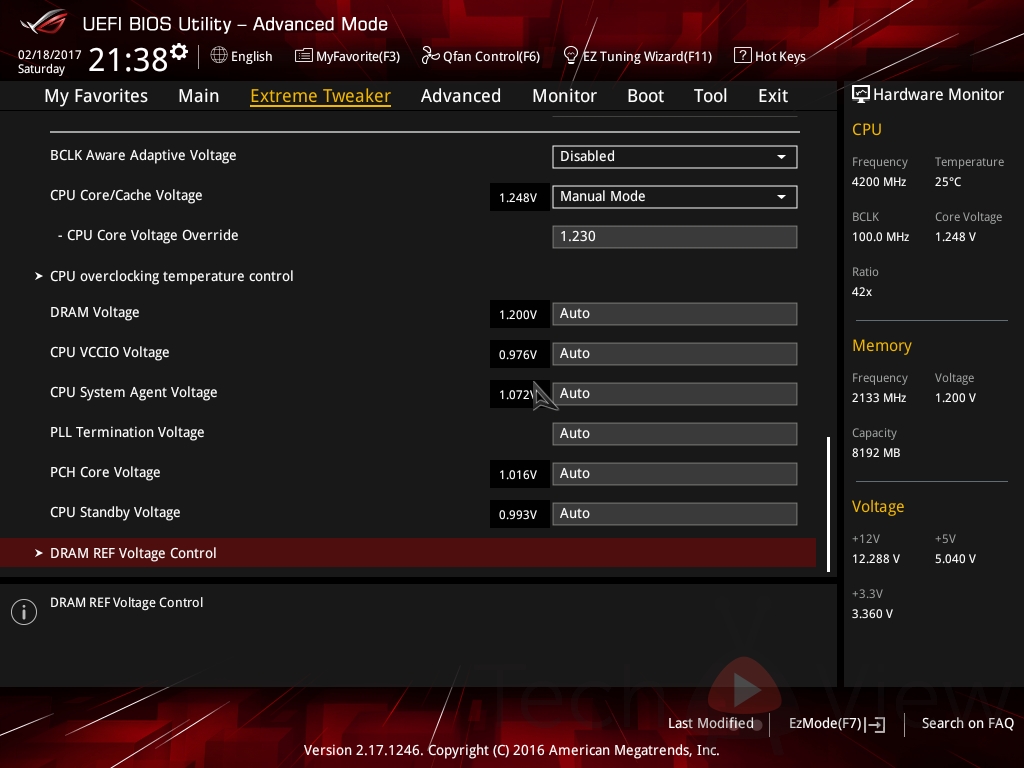Click the Hardware Monitor screen icon
The image size is (1024, 768).
pyautogui.click(x=861, y=95)
